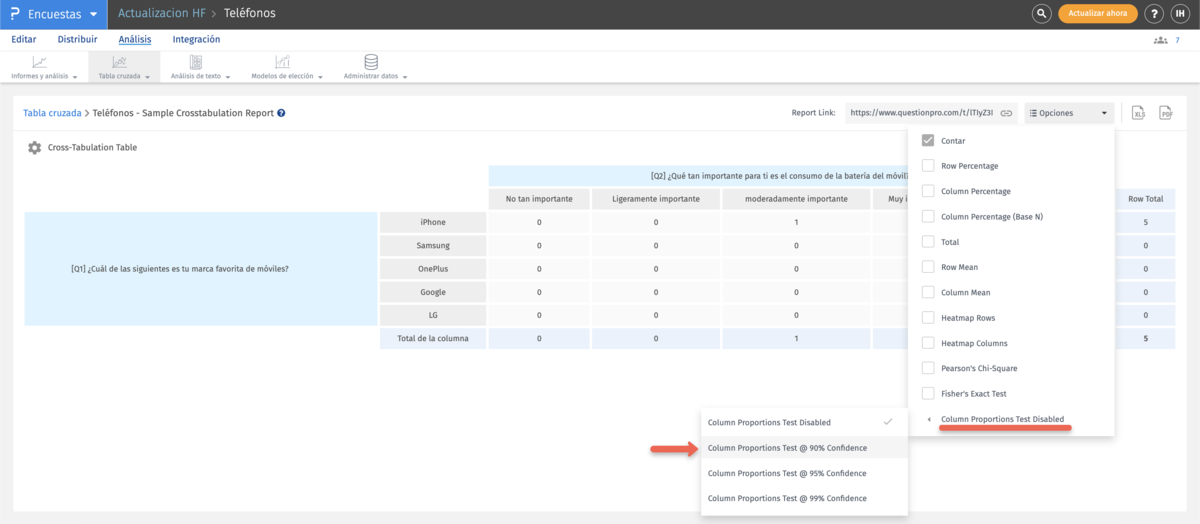Export report as PDF file
The width and height of the screenshot is (1200, 524).
click(x=1165, y=113)
